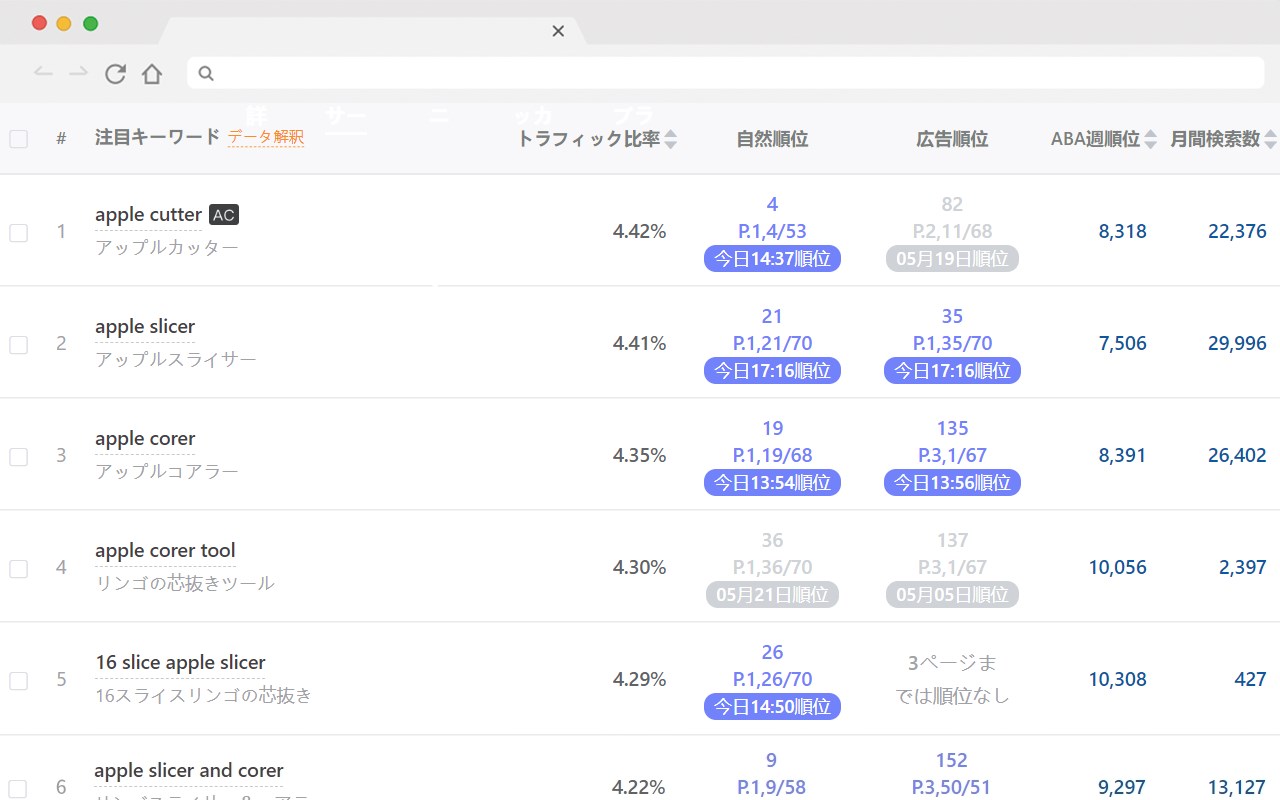
Task: Focus the browser address bar
Action: click(730, 73)
